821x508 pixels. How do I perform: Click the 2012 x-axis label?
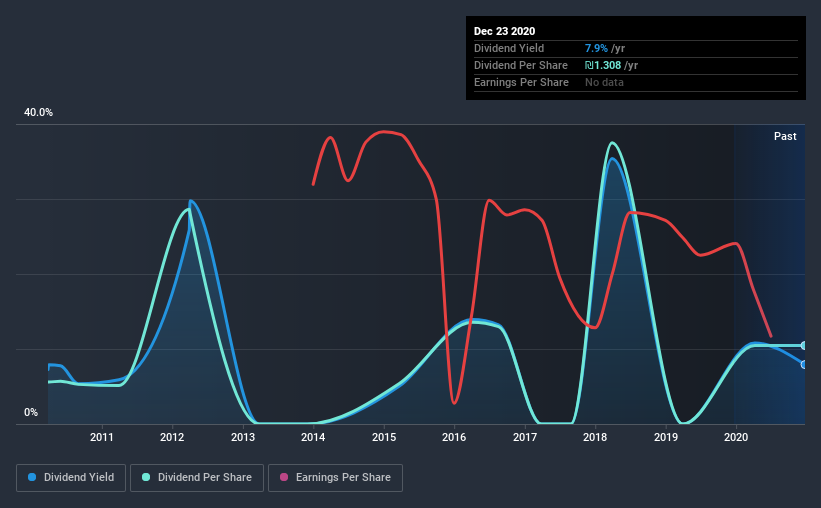click(172, 437)
